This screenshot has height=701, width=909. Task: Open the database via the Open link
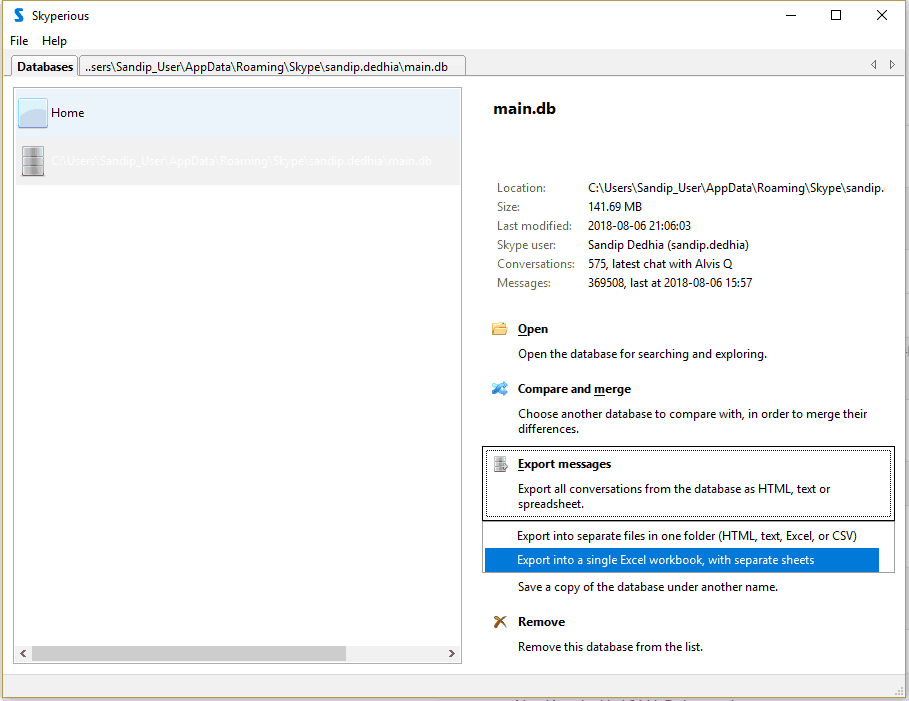click(x=533, y=329)
